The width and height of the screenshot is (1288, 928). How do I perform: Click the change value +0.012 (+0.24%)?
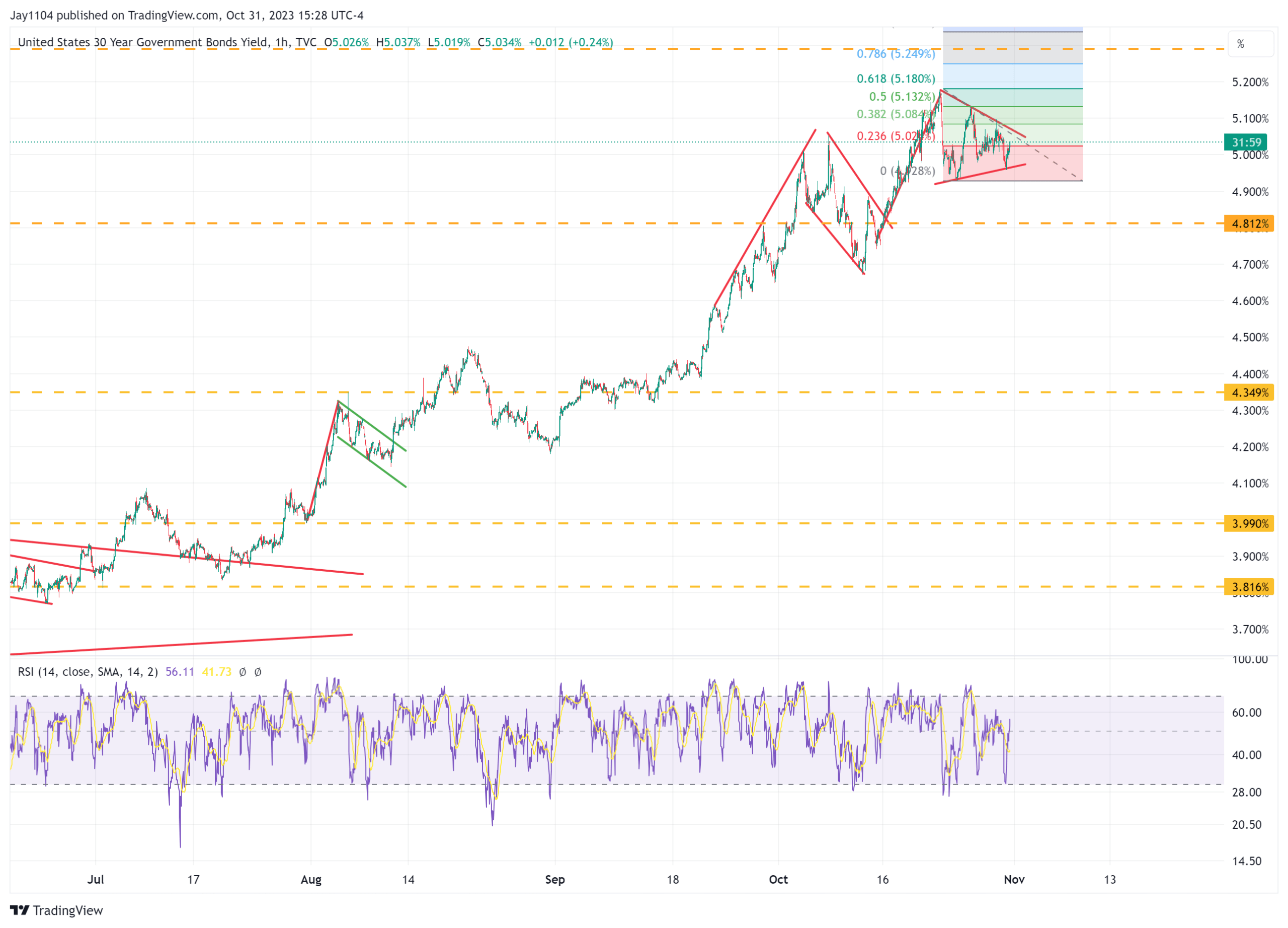(571, 43)
